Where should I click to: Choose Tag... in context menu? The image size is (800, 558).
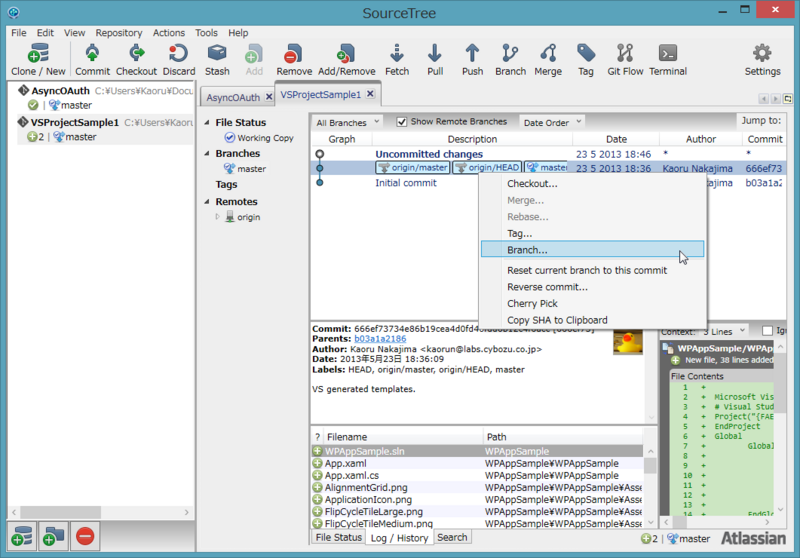[x=592, y=233]
